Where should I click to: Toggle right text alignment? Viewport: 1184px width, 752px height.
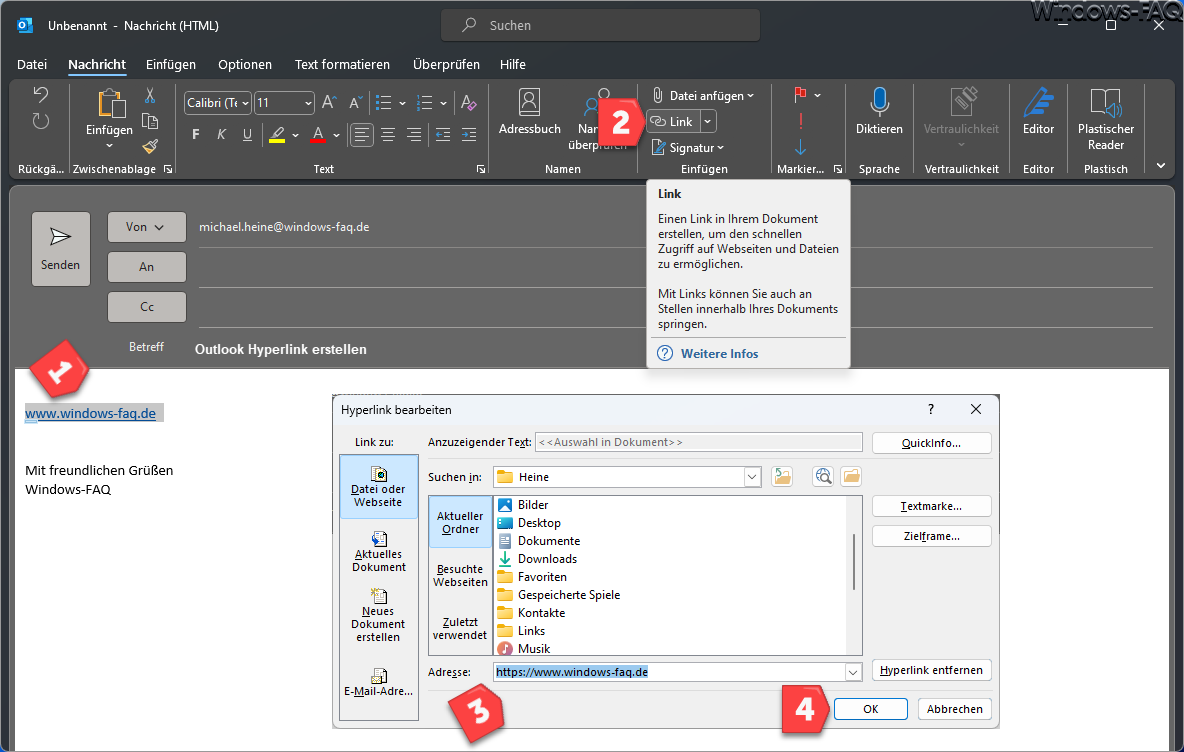pyautogui.click(x=414, y=135)
